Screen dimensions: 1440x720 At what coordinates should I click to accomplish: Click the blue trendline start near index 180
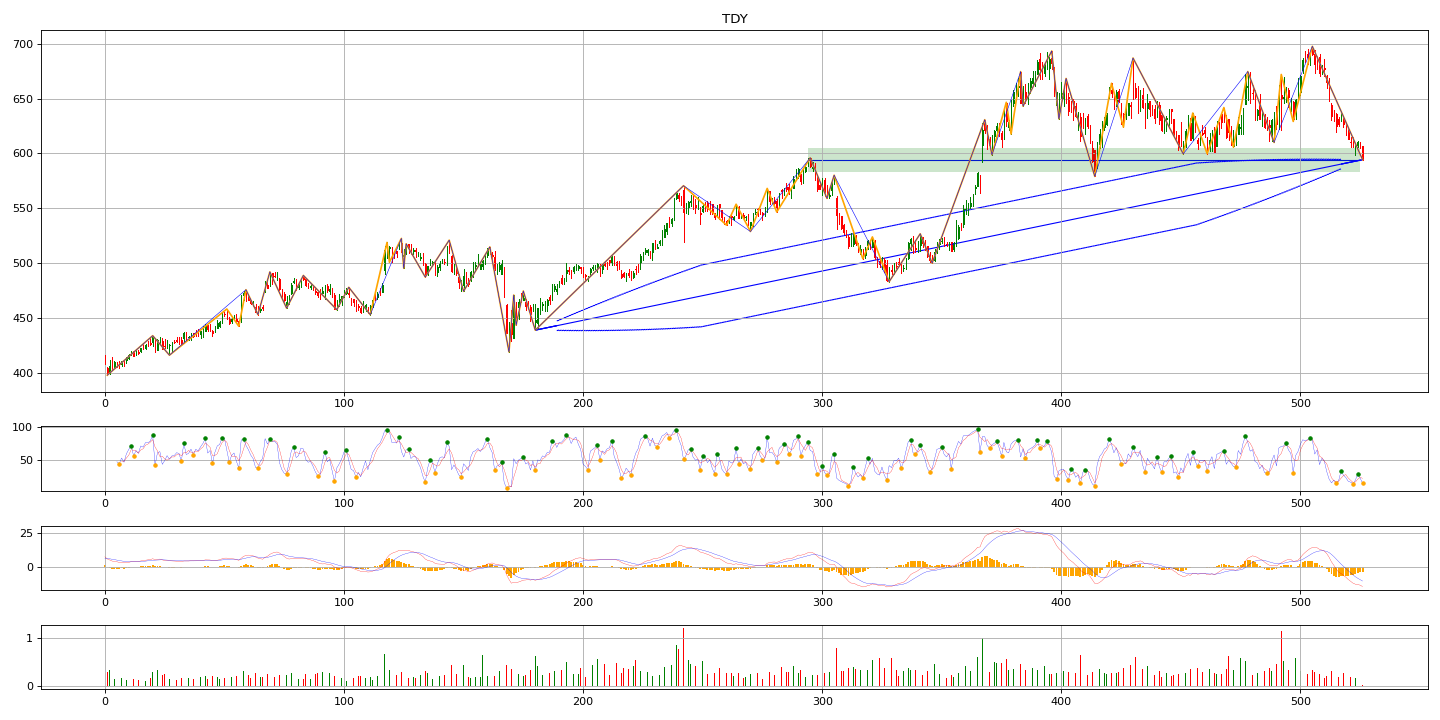(536, 329)
